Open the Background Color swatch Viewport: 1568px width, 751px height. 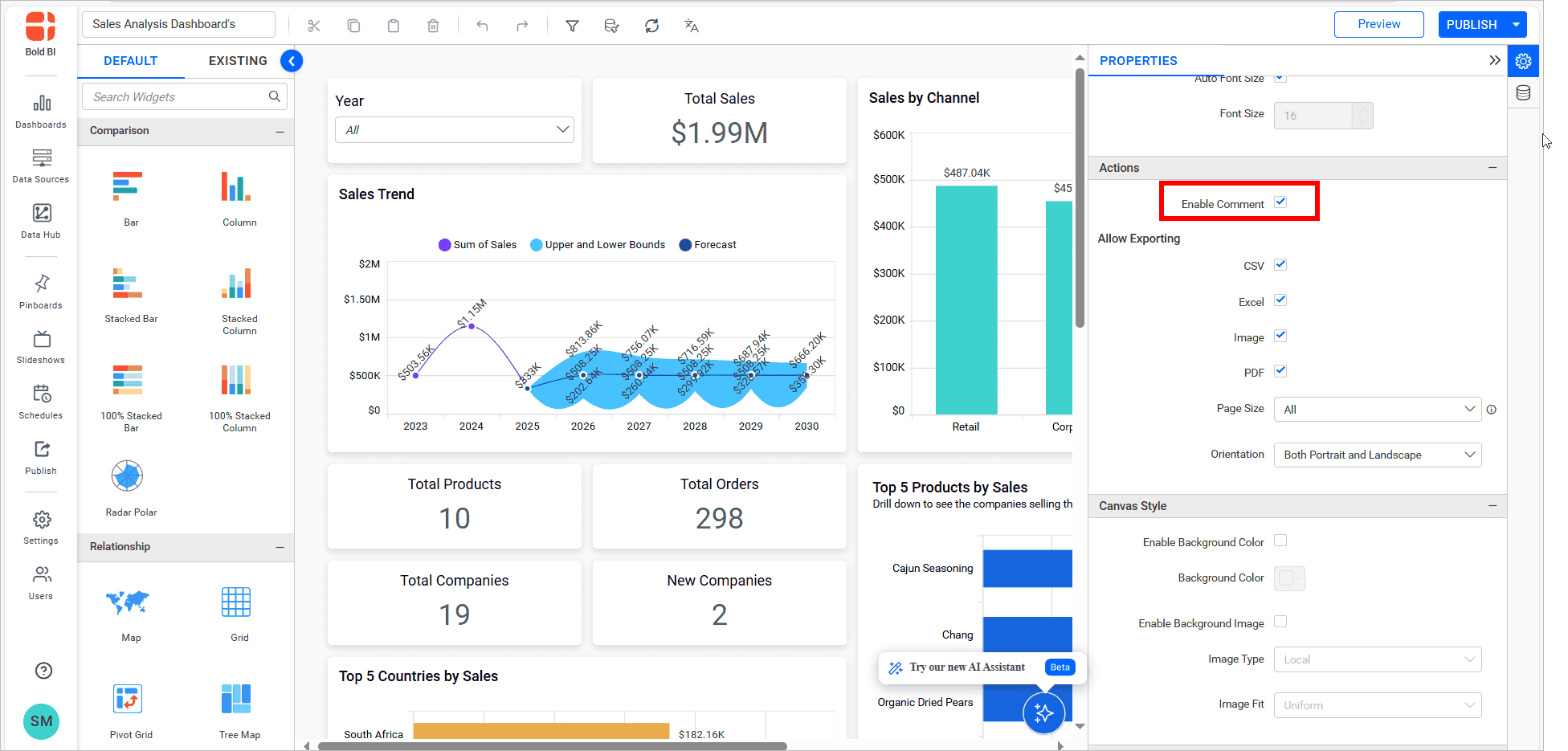[1288, 578]
